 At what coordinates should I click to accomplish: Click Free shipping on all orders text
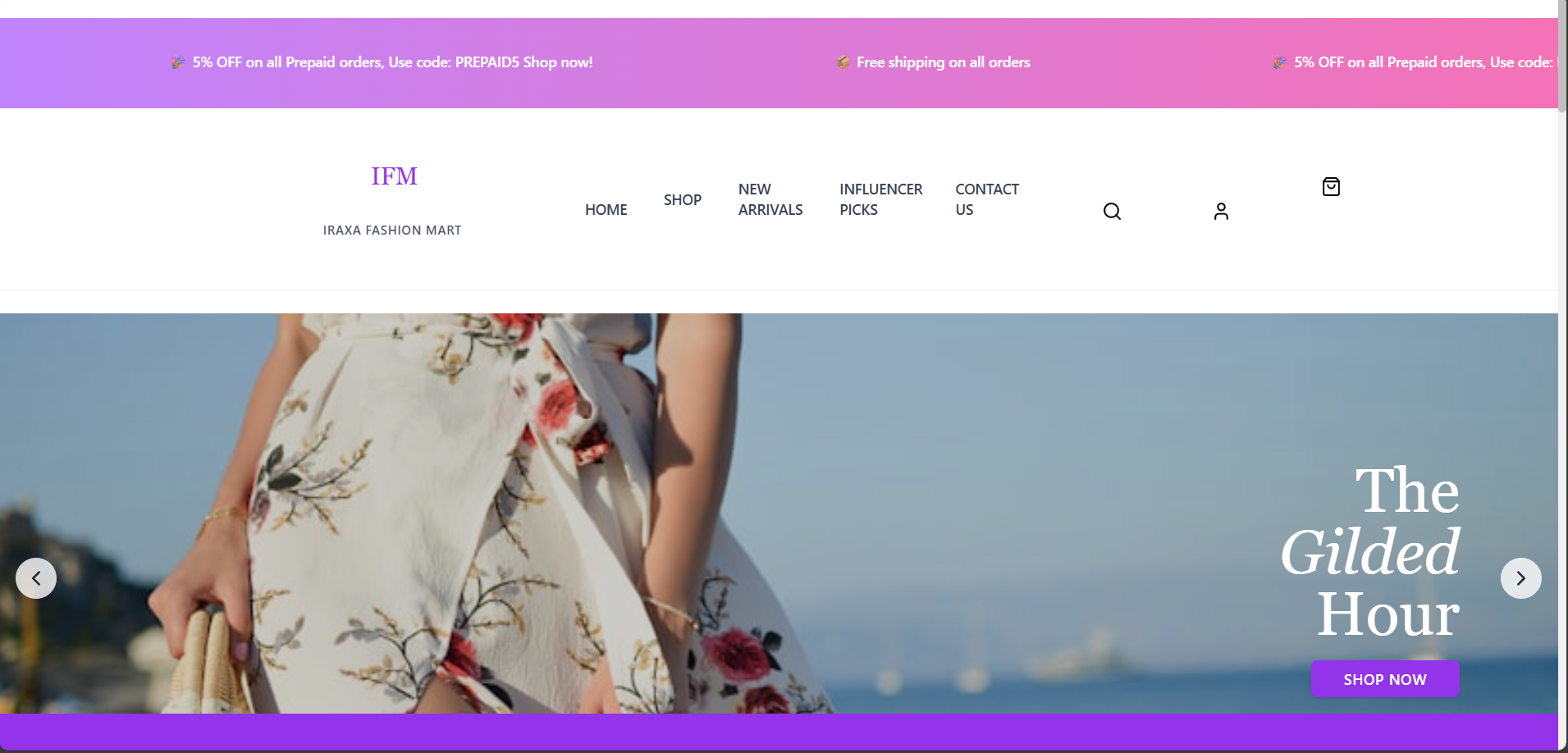point(943,62)
